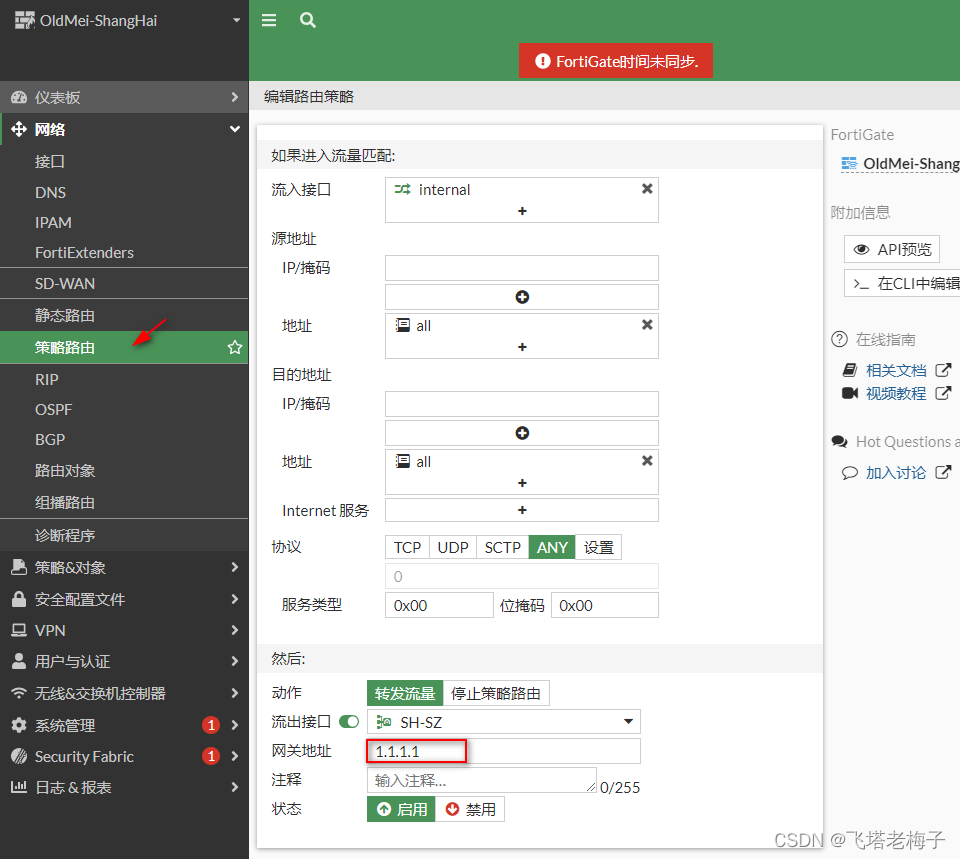Image resolution: width=960 pixels, height=859 pixels.
Task: Click the 相关文档 external link icon
Action: [943, 370]
